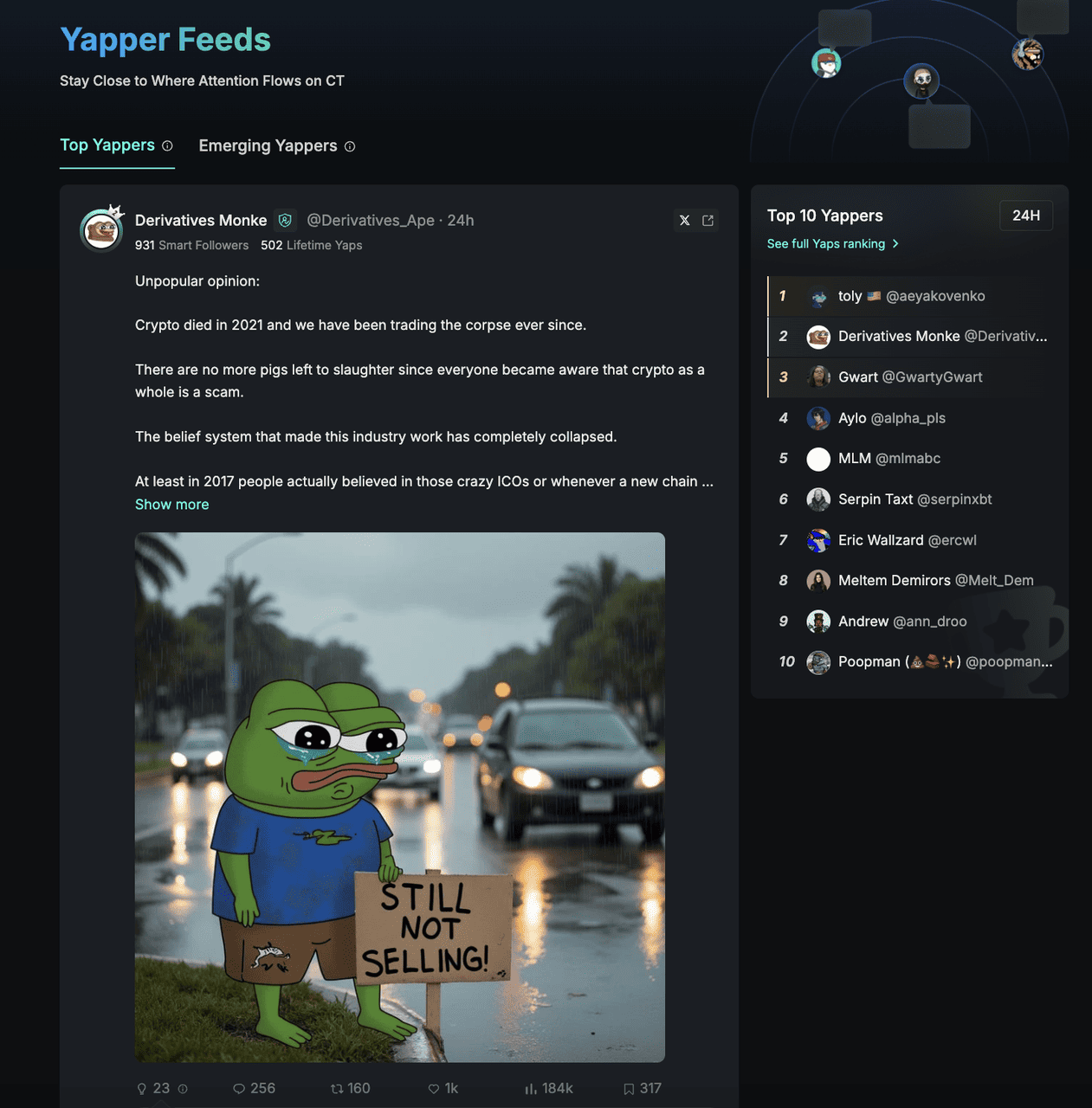Click the comments icon showing 256

pyautogui.click(x=239, y=1089)
